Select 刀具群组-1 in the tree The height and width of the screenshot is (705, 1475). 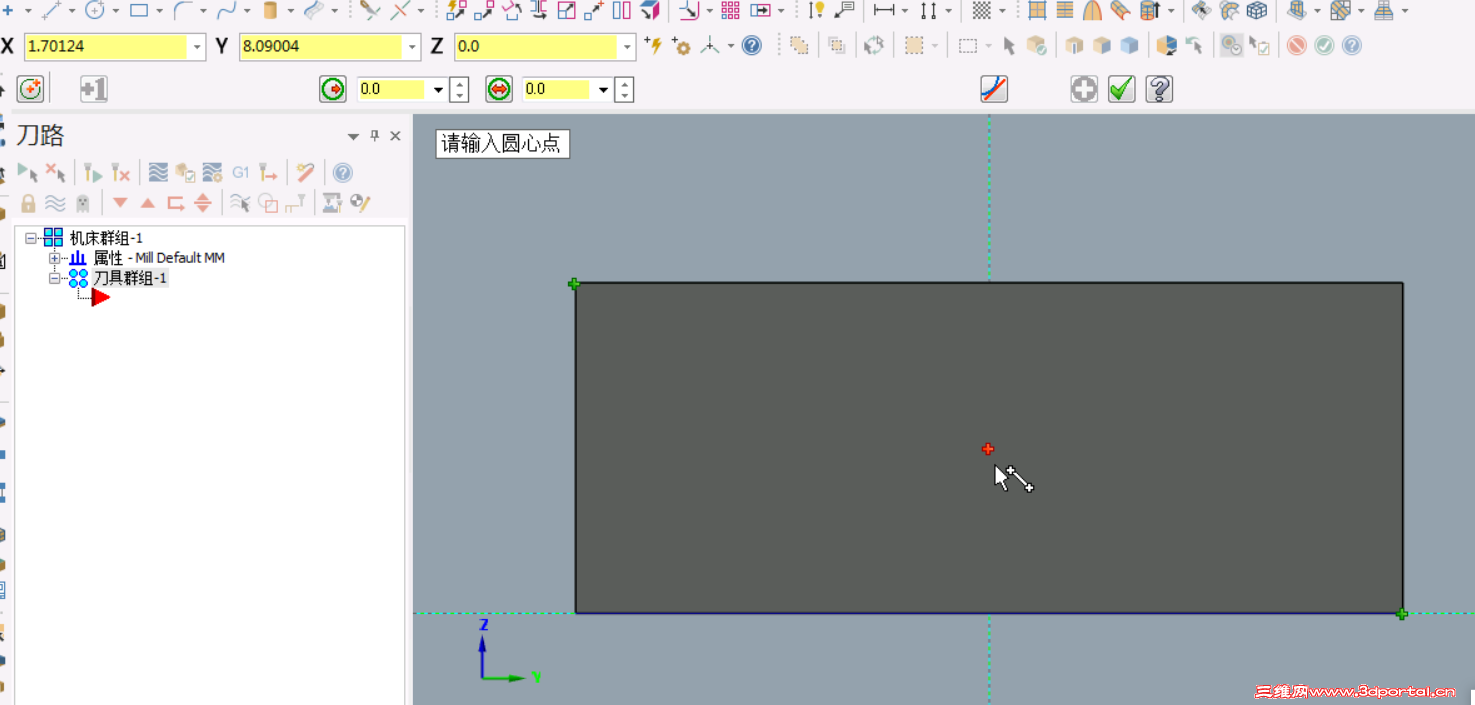tap(130, 278)
